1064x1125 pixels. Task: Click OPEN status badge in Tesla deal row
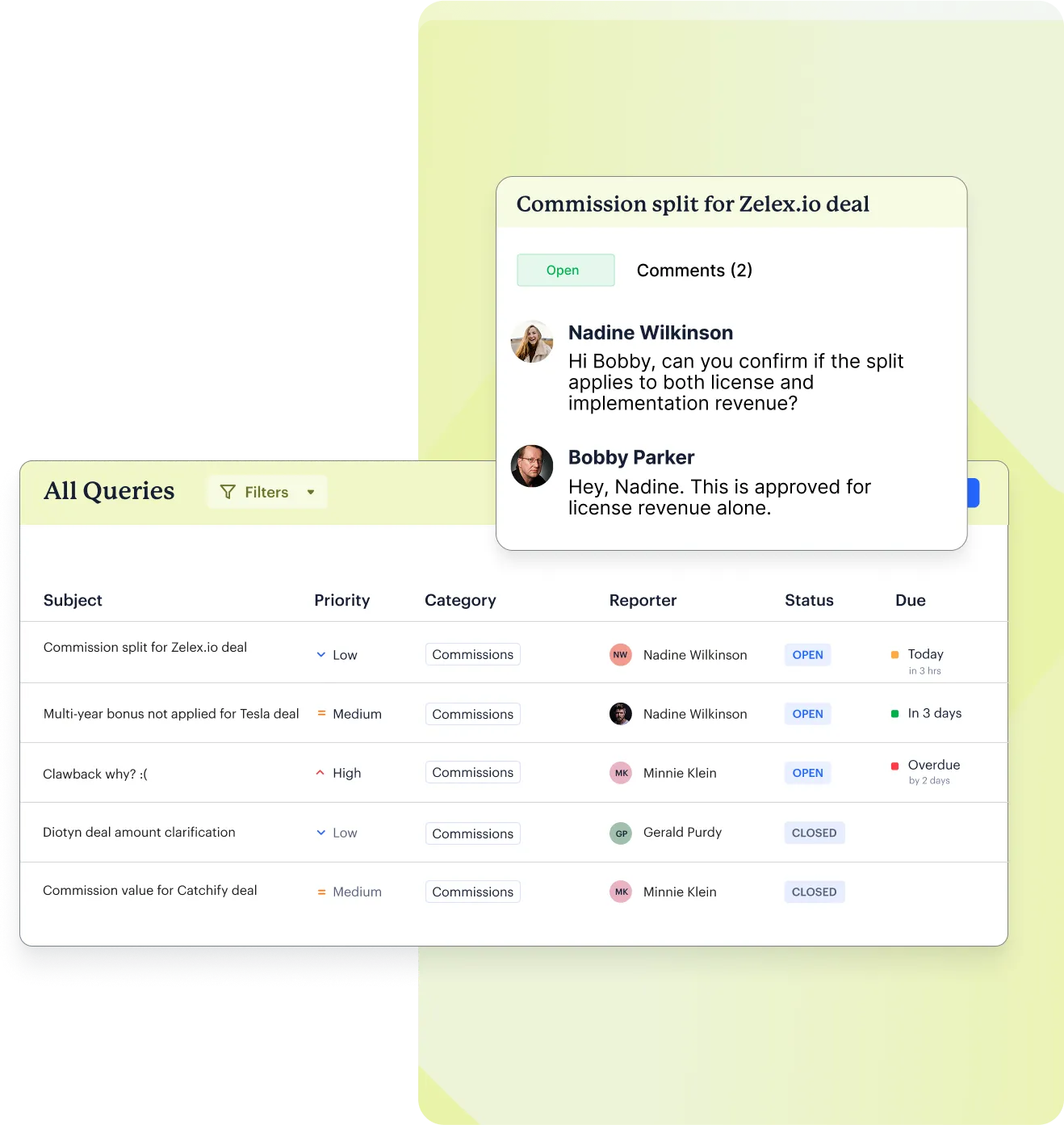[x=807, y=714]
